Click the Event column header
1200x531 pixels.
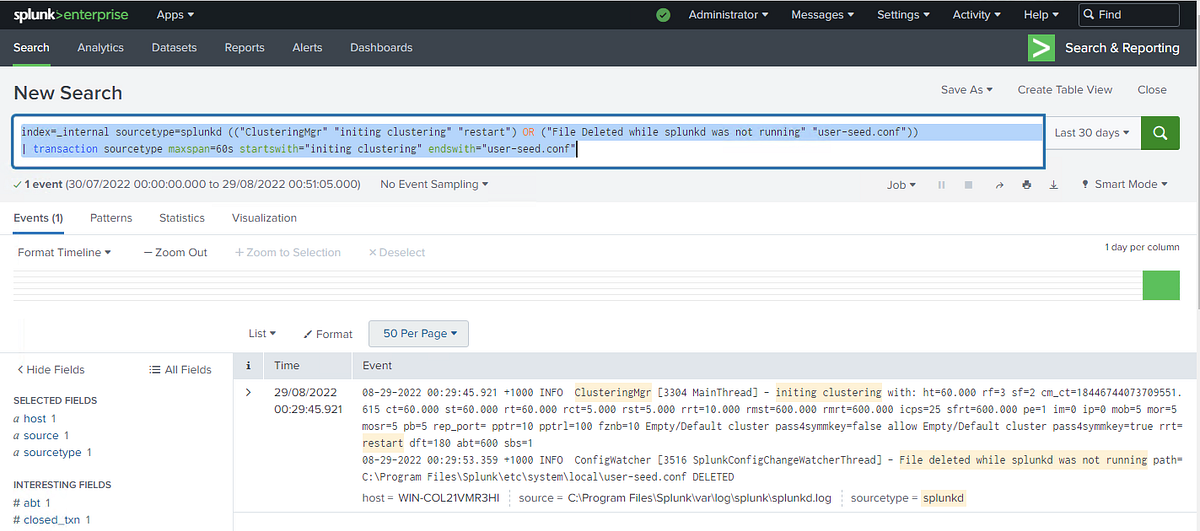(x=377, y=366)
